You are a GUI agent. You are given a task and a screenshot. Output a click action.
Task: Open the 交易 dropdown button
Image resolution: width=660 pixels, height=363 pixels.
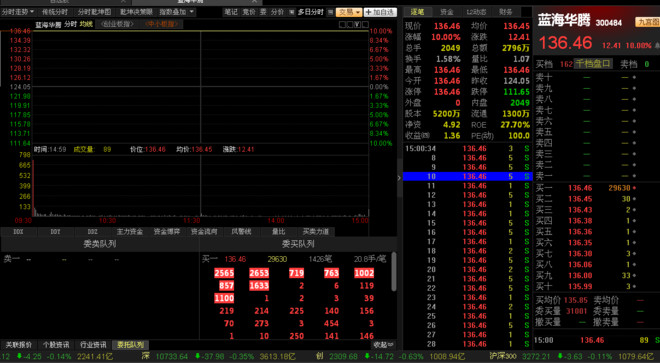pyautogui.click(x=349, y=12)
